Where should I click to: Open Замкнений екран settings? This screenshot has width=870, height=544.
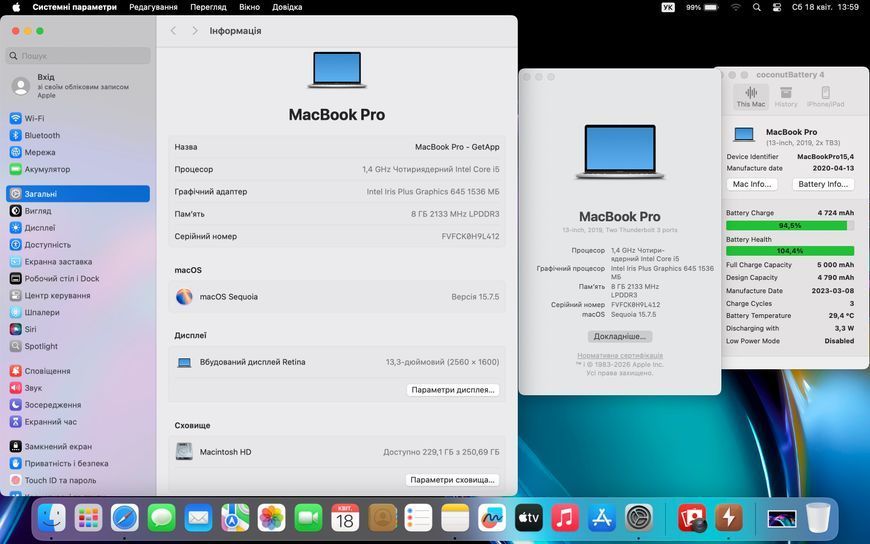coord(50,446)
